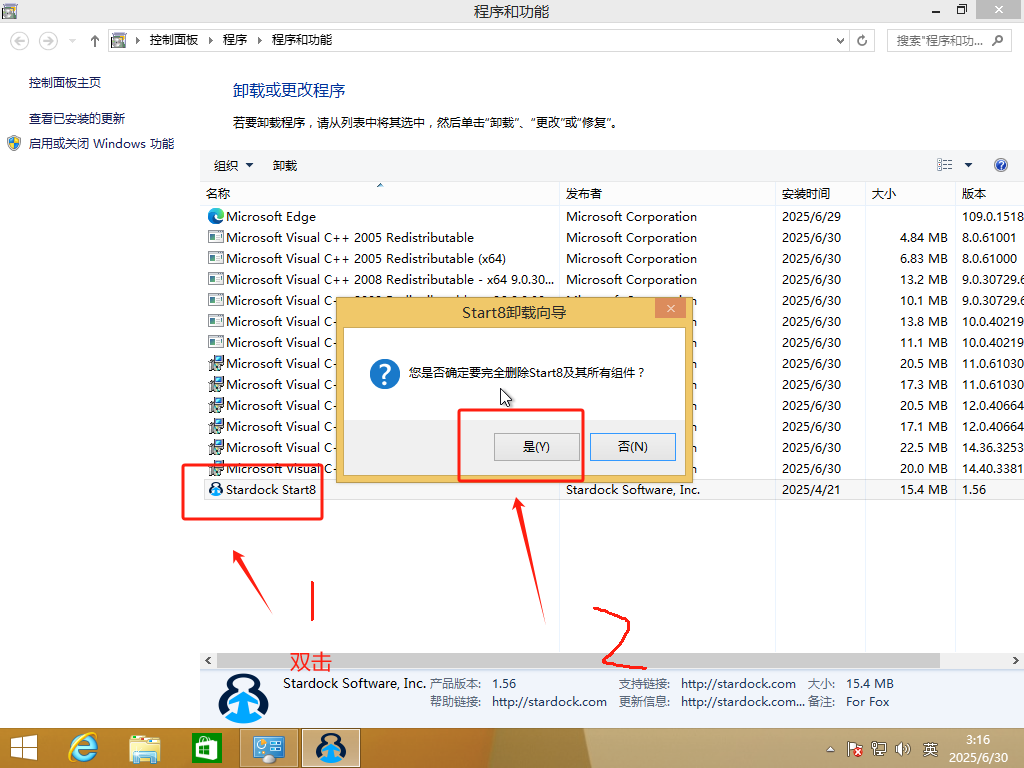The width and height of the screenshot is (1024, 768).
Task: Click the Back navigation arrow
Action: point(20,40)
